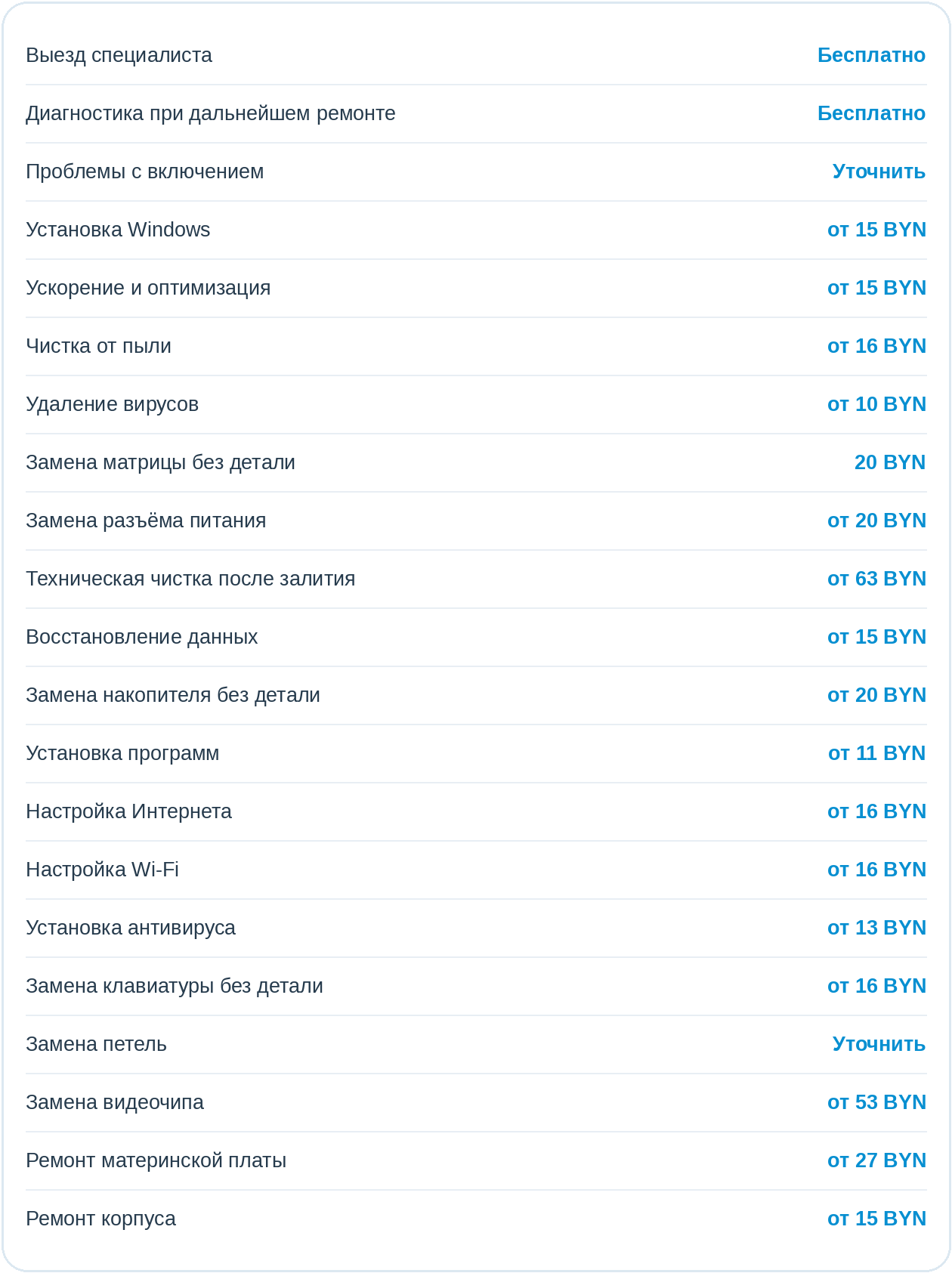Click 'от 11 BYN' for Установка программ
Screen dimensions: 952x1273
point(876,753)
